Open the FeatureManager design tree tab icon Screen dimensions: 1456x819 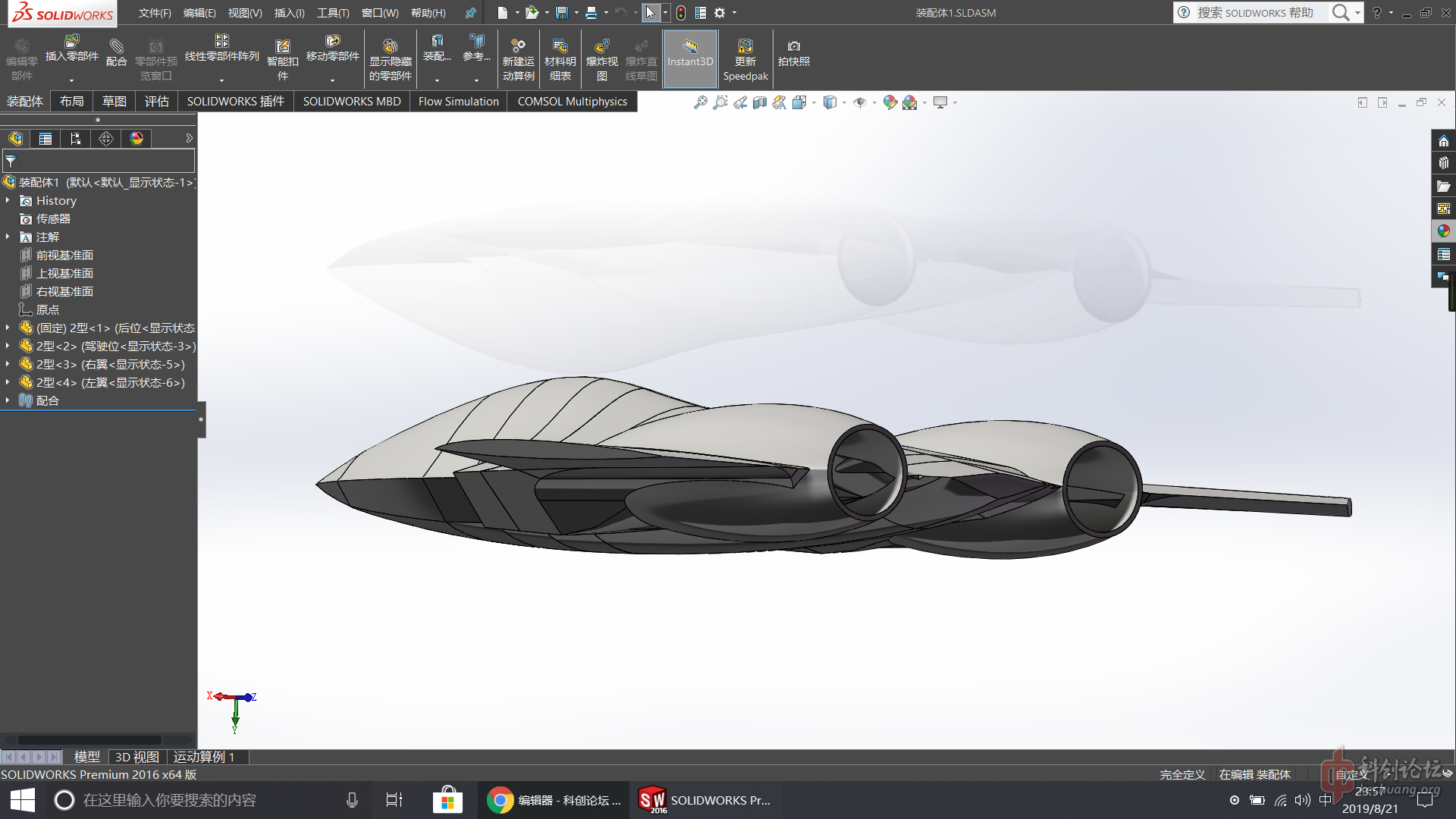tap(15, 139)
